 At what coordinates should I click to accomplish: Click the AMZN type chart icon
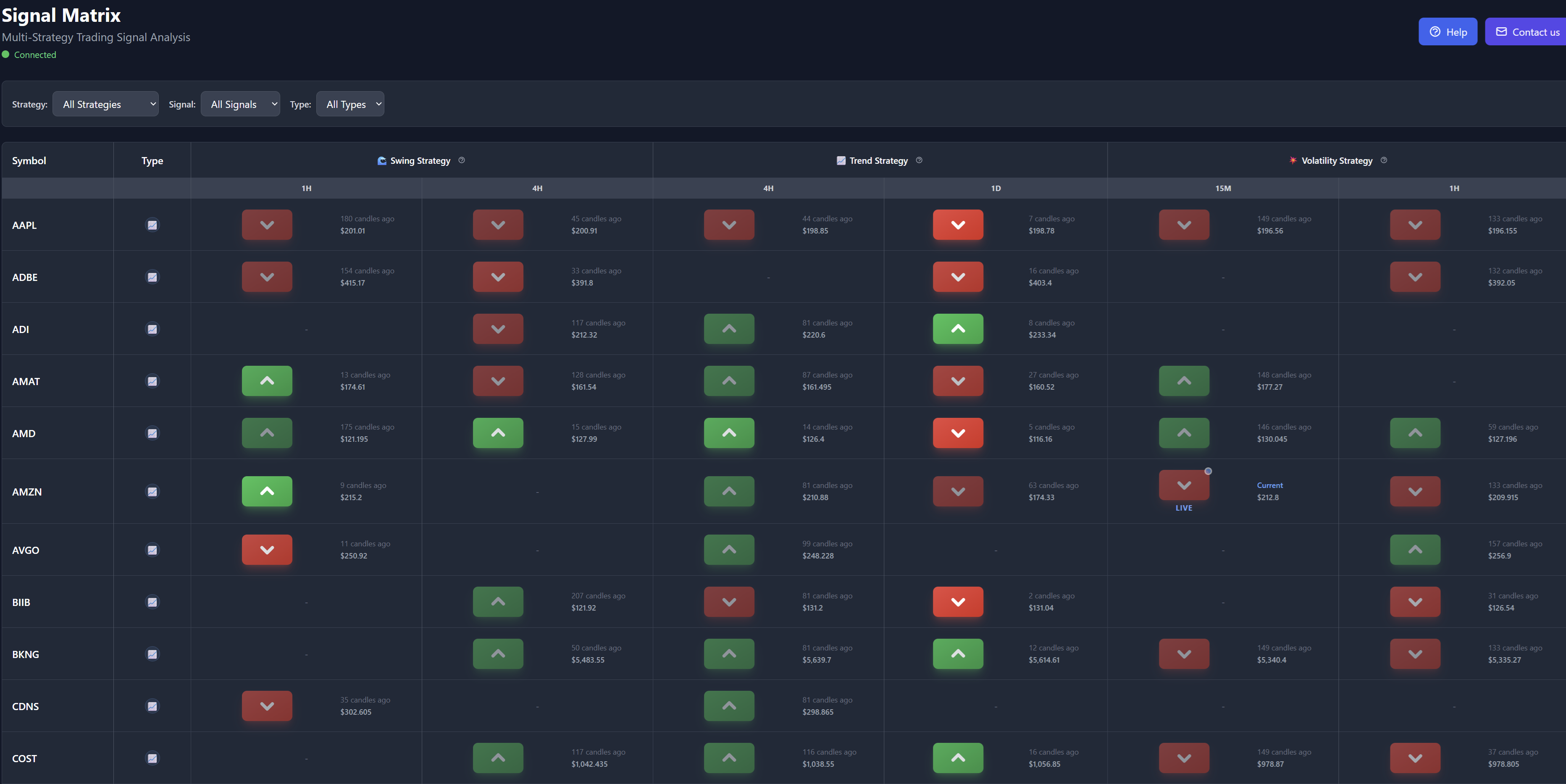152,492
